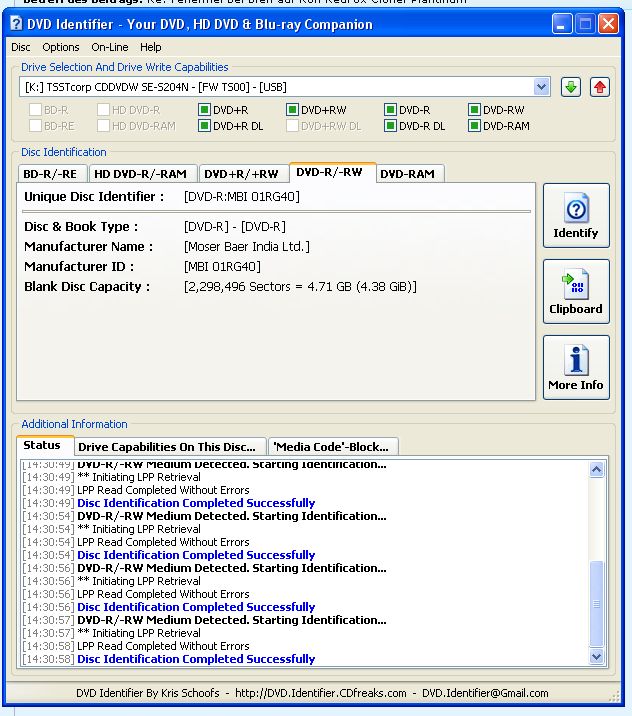Click the Blank Disc Capacity sectors value
The height and width of the screenshot is (716, 632).
(x=300, y=287)
